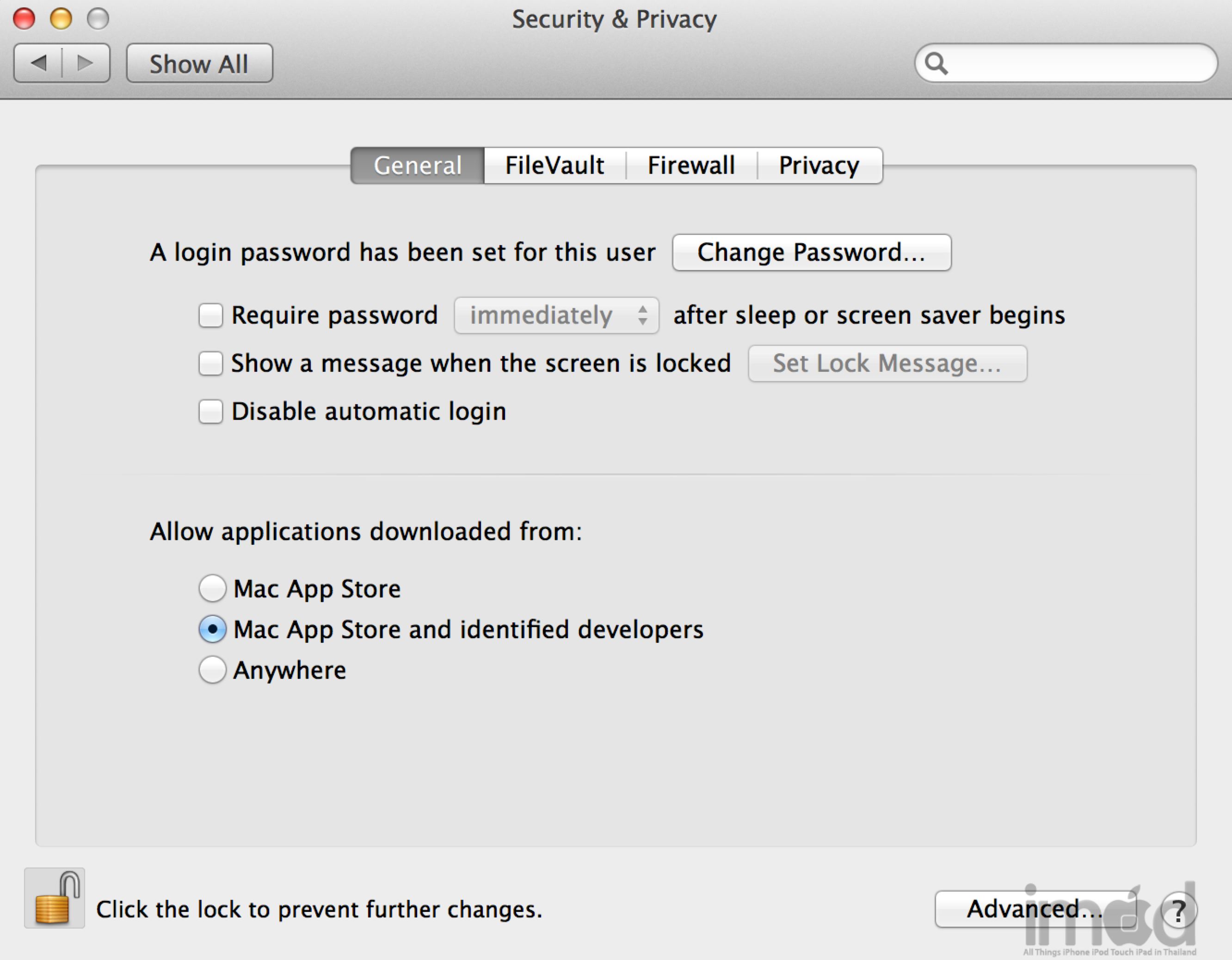The image size is (1232, 960).
Task: Select Mac App Store and identified developers
Action: tap(213, 629)
